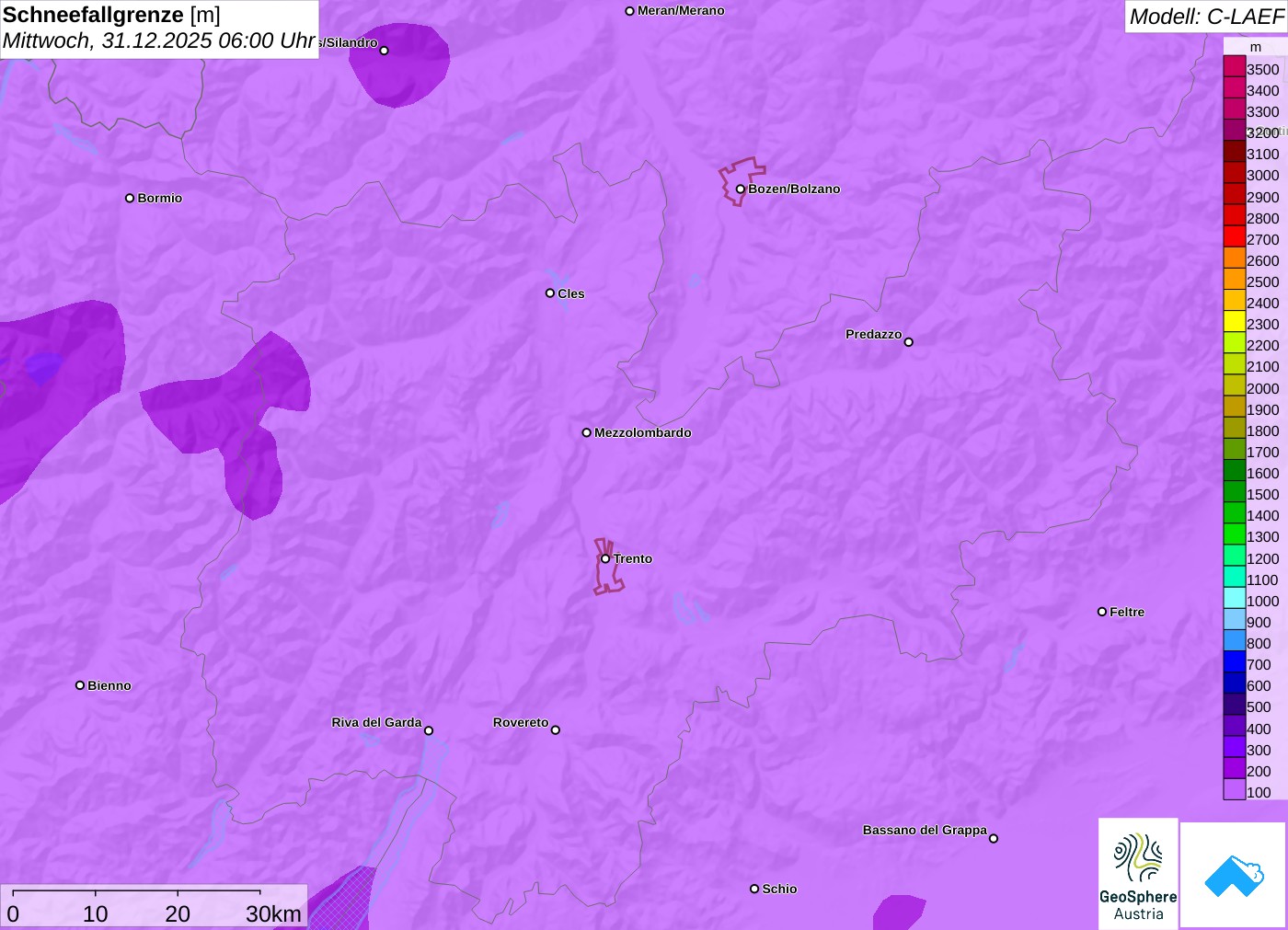This screenshot has height=930, width=1288.
Task: Click the 100 m purple legend swatch
Action: (1235, 789)
